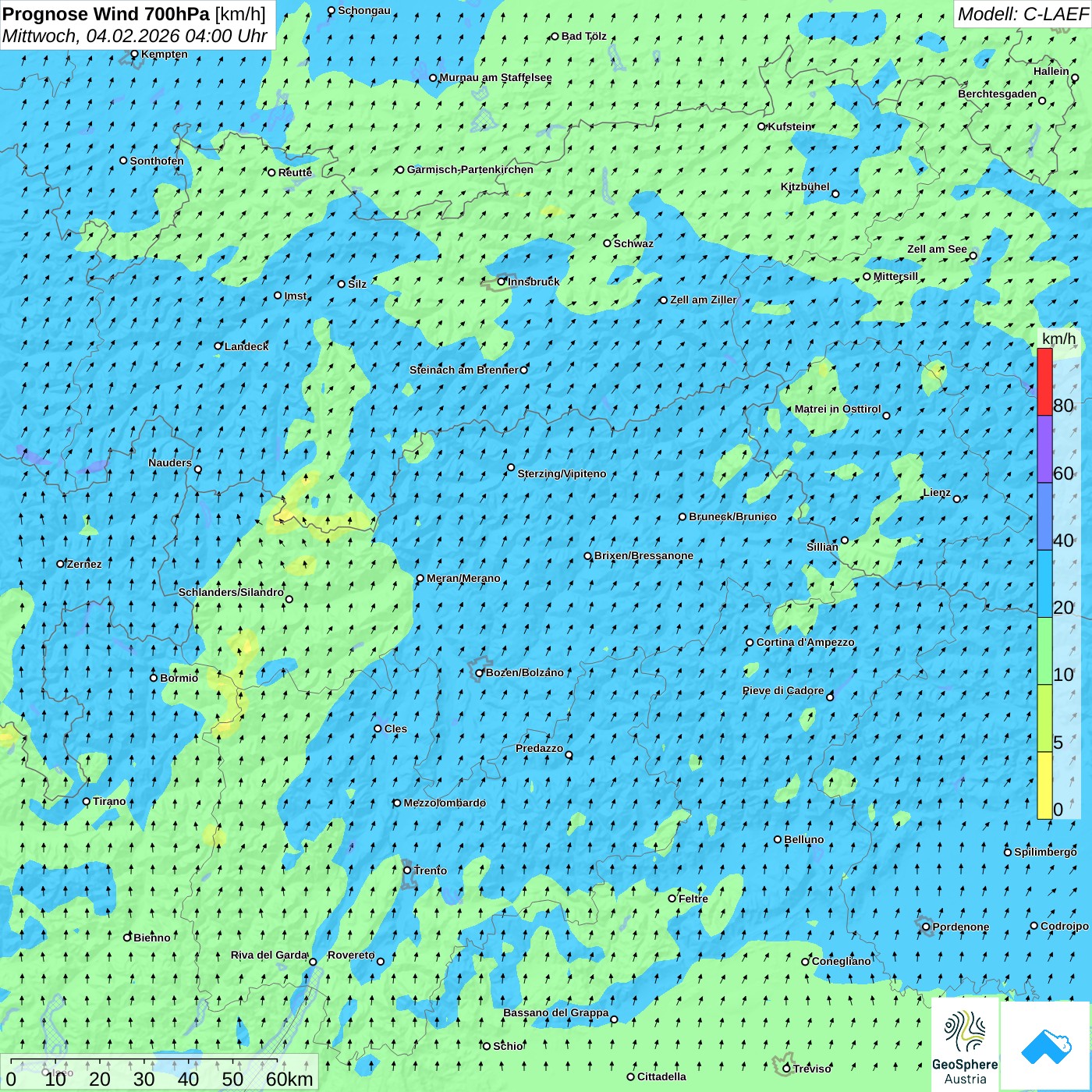Click the Cortina d'Ampezzo location dot

pyautogui.click(x=750, y=643)
